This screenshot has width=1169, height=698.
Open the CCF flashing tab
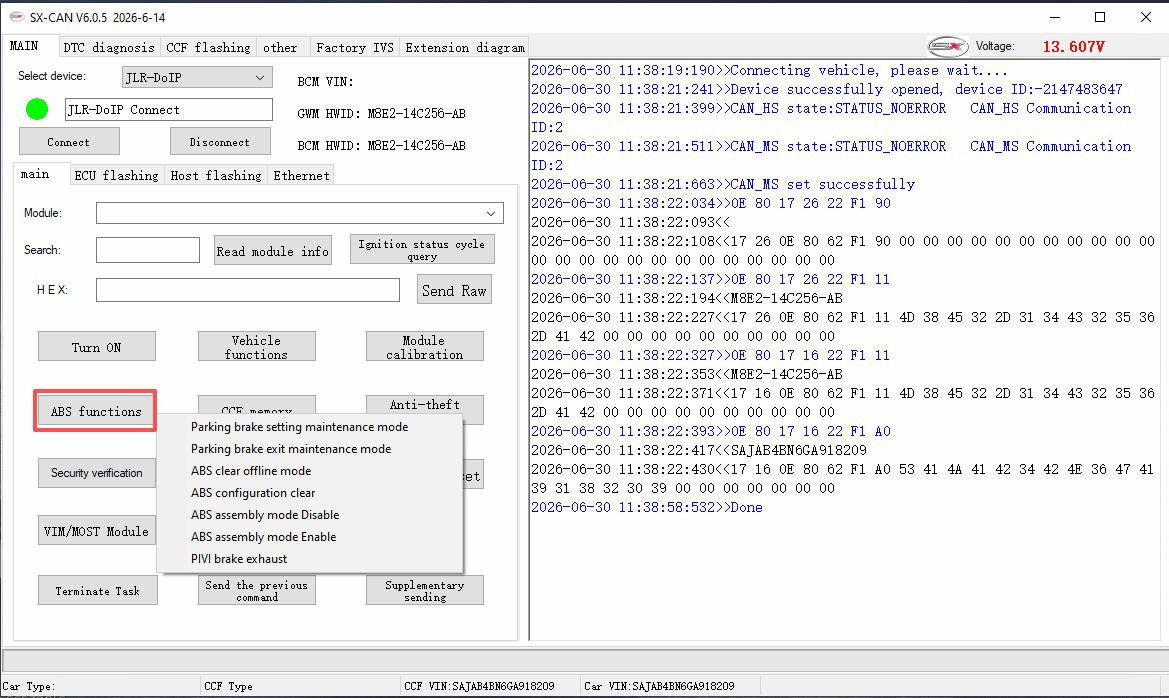click(x=208, y=47)
